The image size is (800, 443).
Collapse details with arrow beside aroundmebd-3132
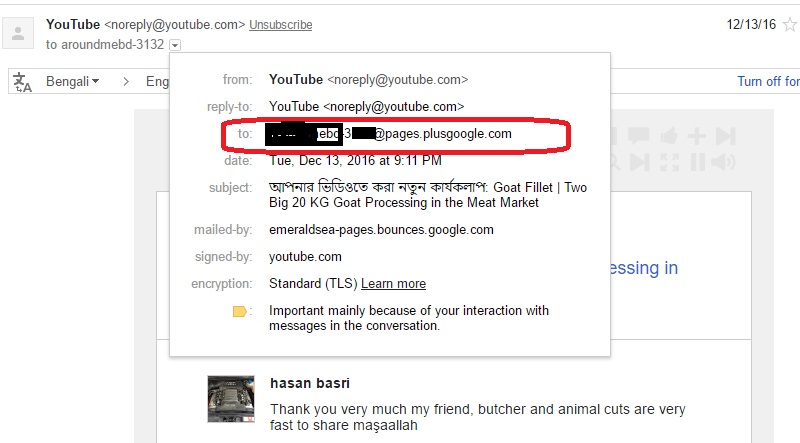pyautogui.click(x=175, y=45)
